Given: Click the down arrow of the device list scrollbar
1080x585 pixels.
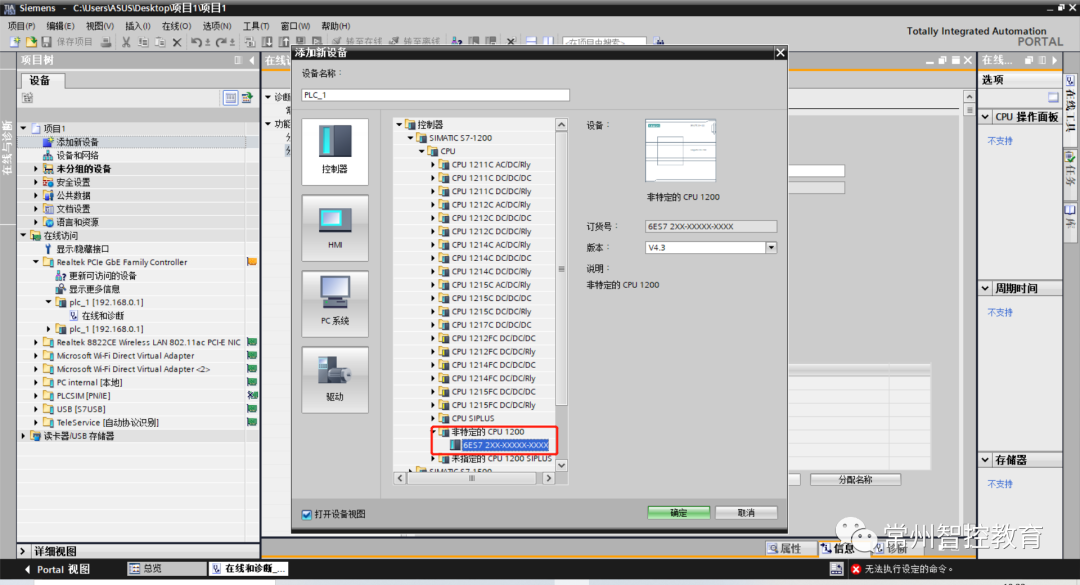Looking at the screenshot, I should click(x=561, y=465).
